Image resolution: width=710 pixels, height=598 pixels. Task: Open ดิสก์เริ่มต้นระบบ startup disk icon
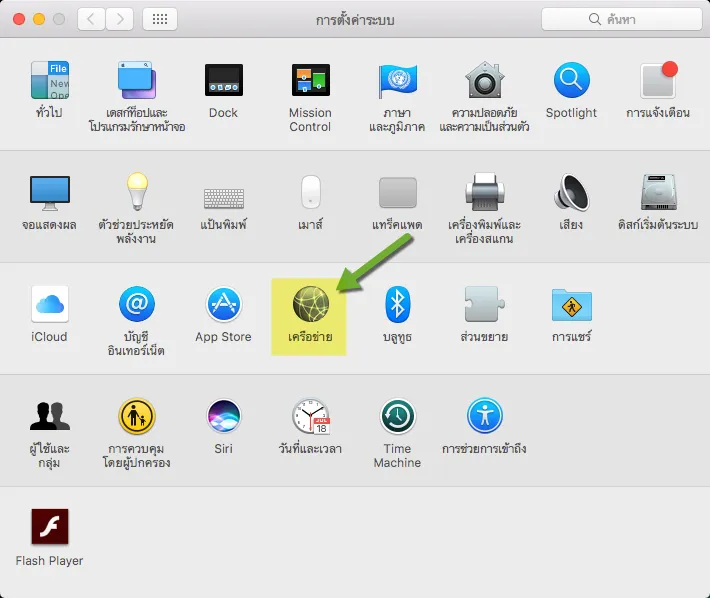click(x=658, y=192)
